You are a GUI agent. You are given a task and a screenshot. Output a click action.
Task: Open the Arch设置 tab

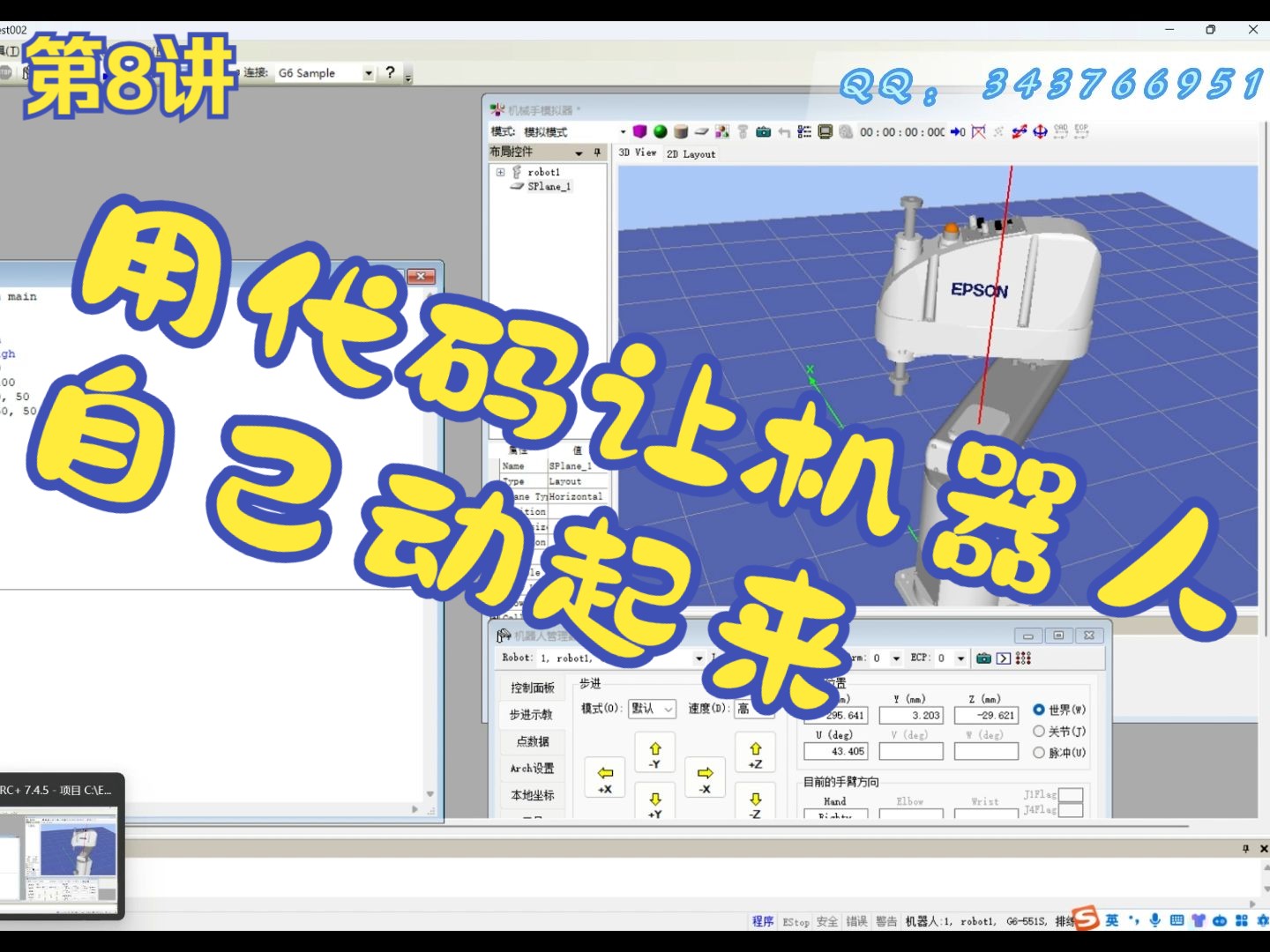[x=533, y=769]
